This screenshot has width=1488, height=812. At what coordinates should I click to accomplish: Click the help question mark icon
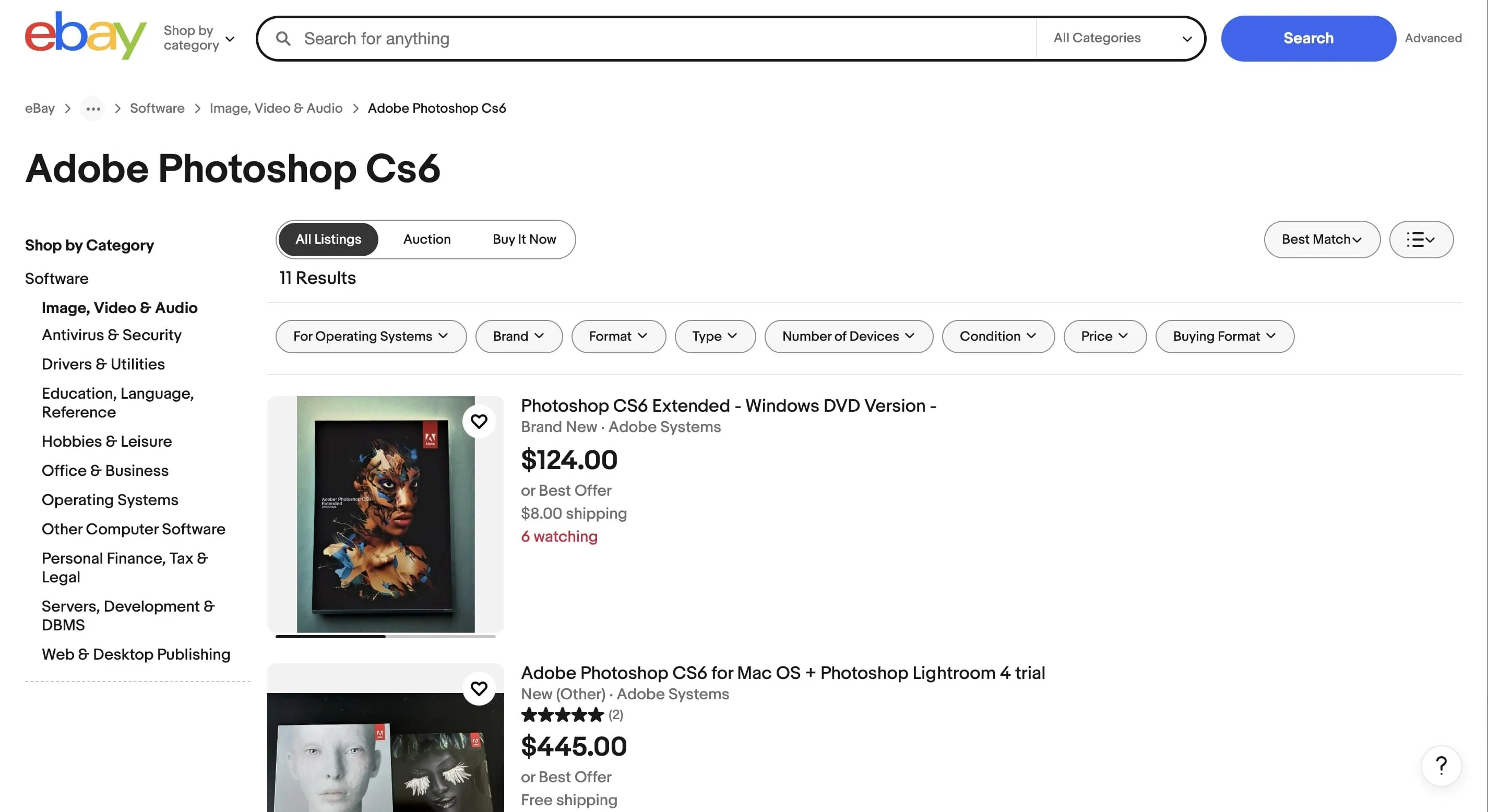pyautogui.click(x=1441, y=766)
